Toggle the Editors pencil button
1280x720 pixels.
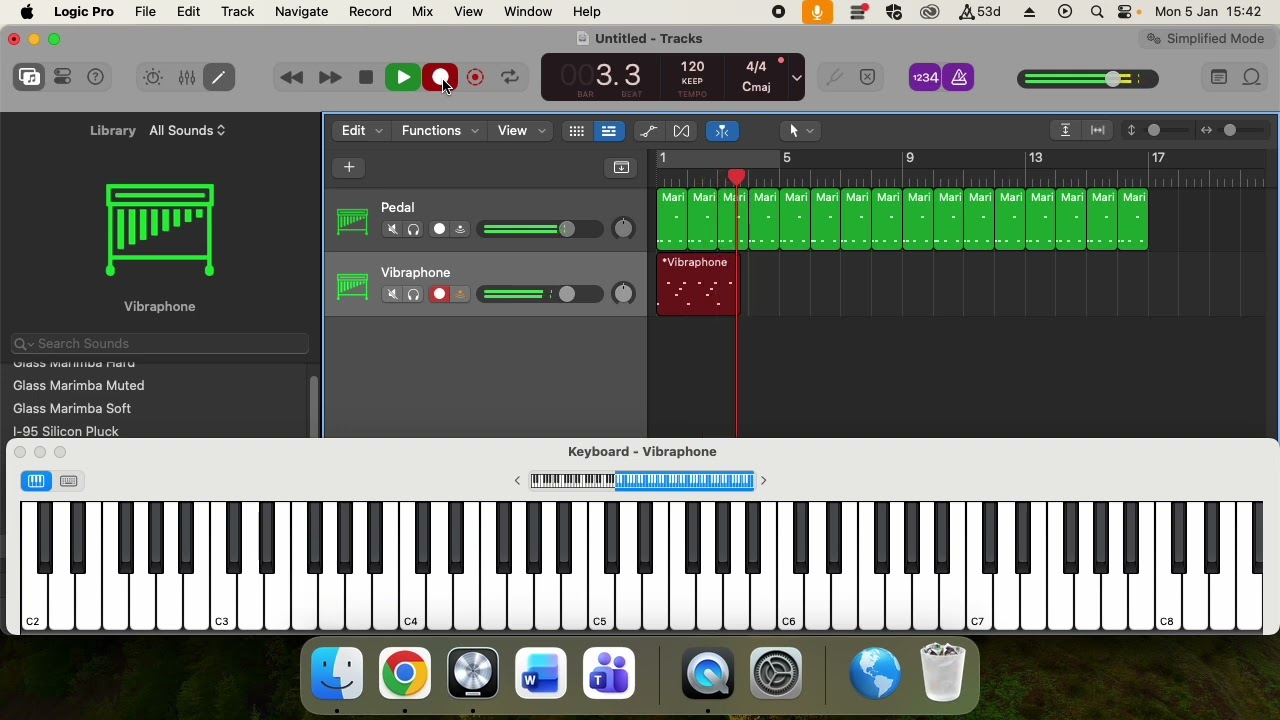click(x=219, y=77)
